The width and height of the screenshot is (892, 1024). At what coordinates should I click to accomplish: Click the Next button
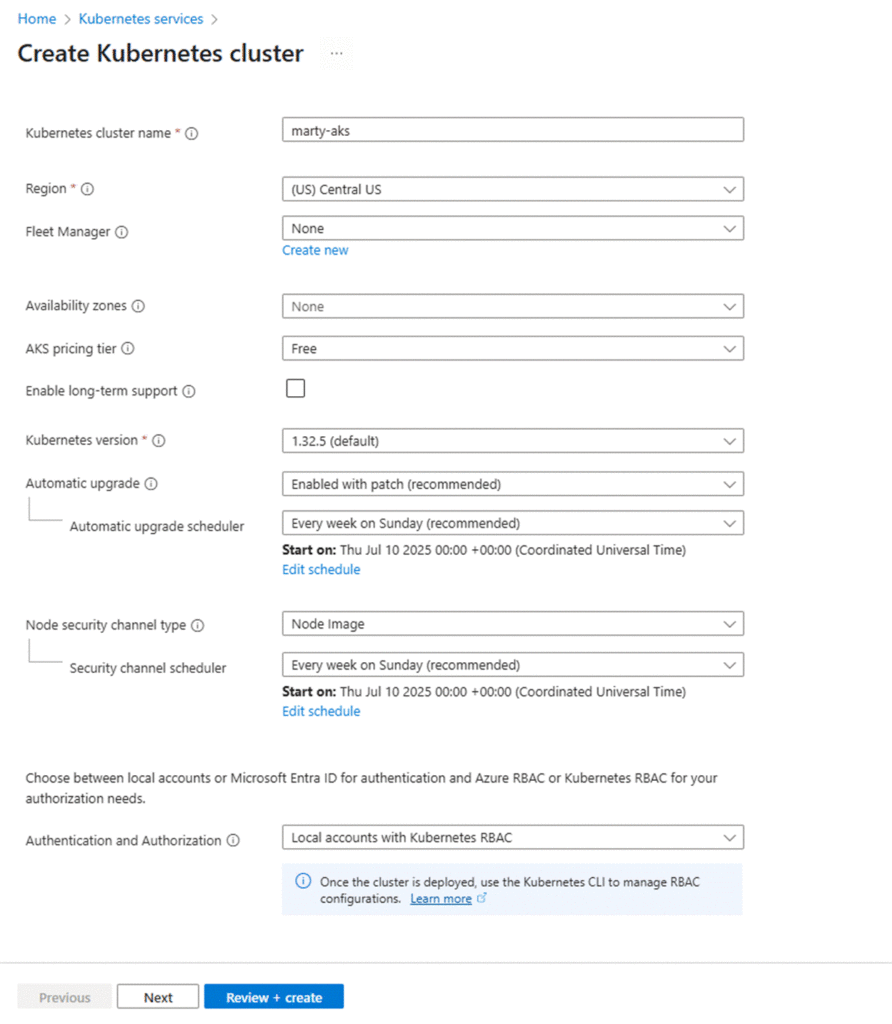[158, 997]
